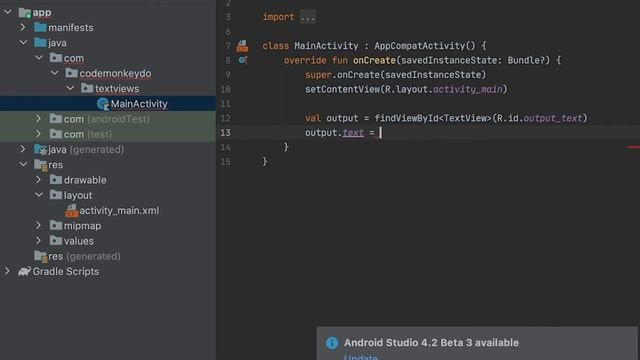Click the Gradle elephant icon
This screenshot has height=360, width=640.
click(24, 271)
